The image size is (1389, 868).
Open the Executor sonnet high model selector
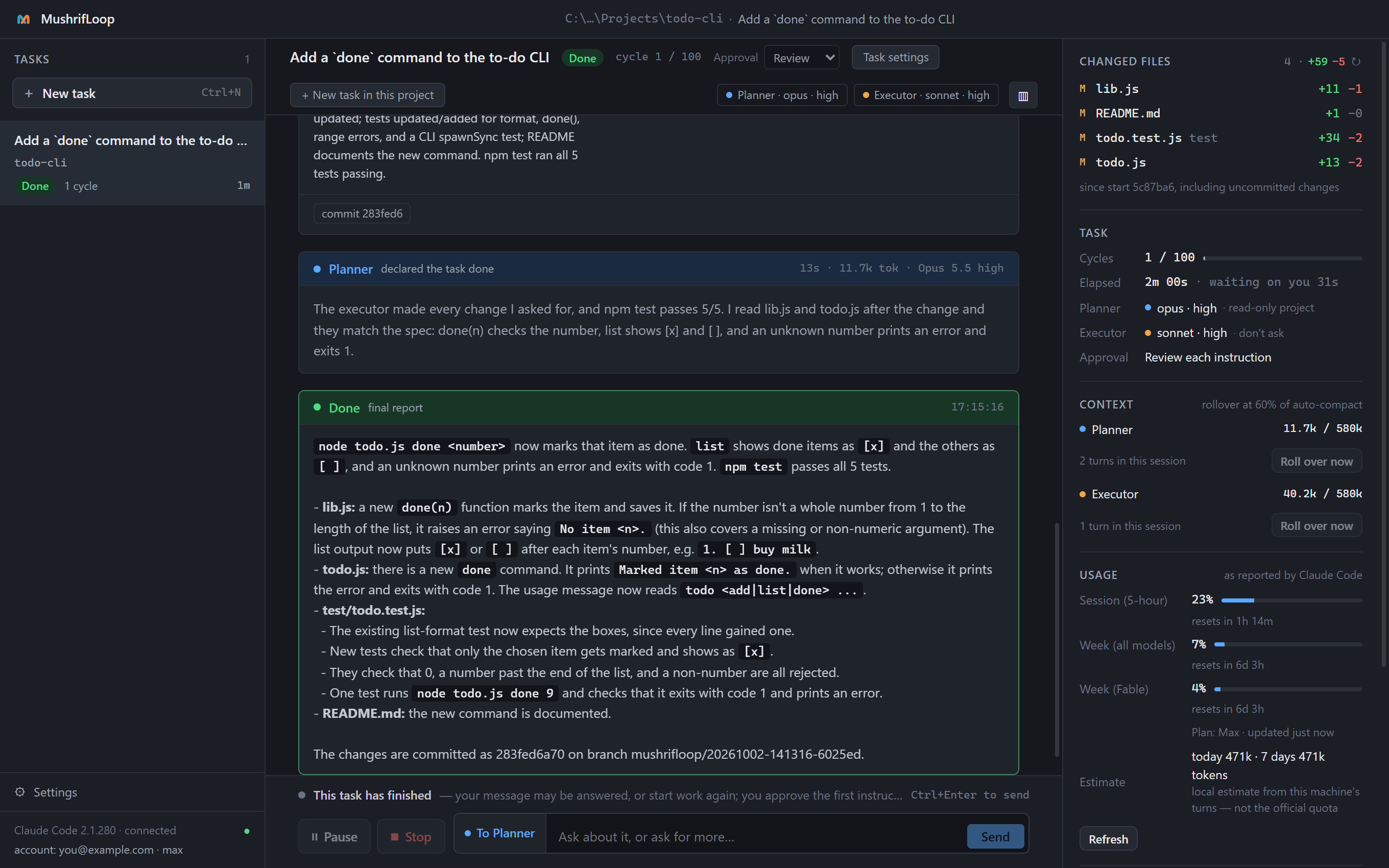pyautogui.click(x=926, y=95)
